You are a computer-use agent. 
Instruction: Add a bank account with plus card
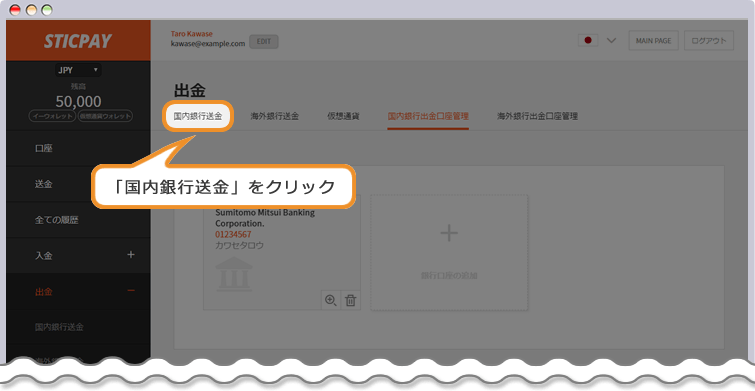point(449,252)
